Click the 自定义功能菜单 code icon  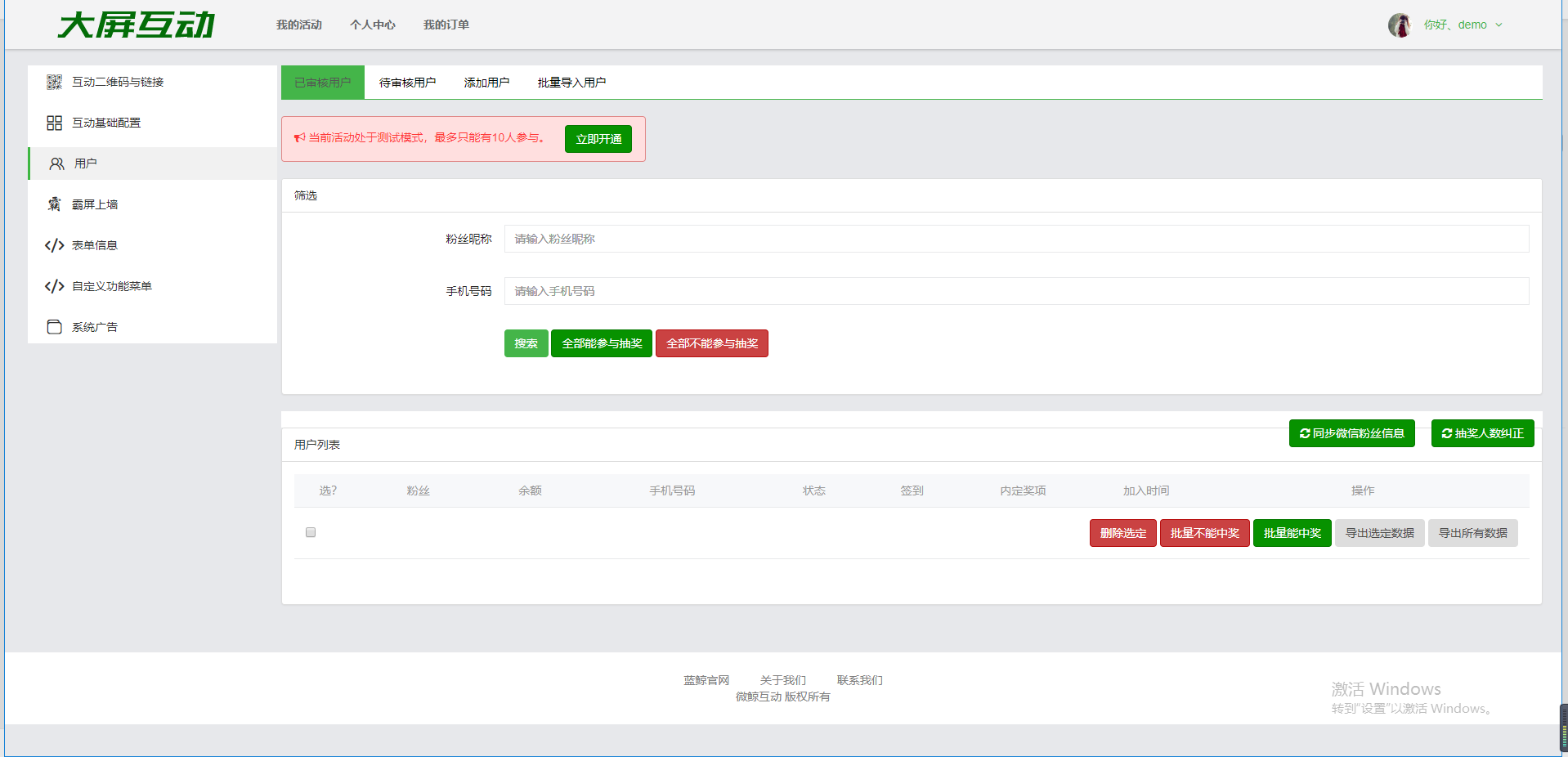tap(54, 286)
